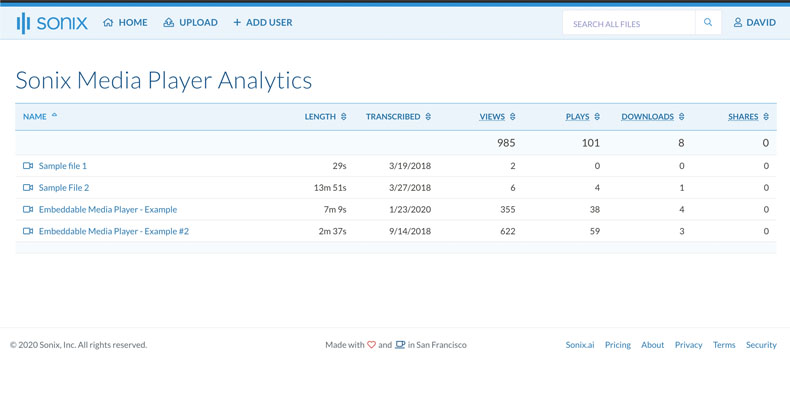Open the UPLOAD menu item
Viewport: 790px width, 395px height.
coord(190,23)
